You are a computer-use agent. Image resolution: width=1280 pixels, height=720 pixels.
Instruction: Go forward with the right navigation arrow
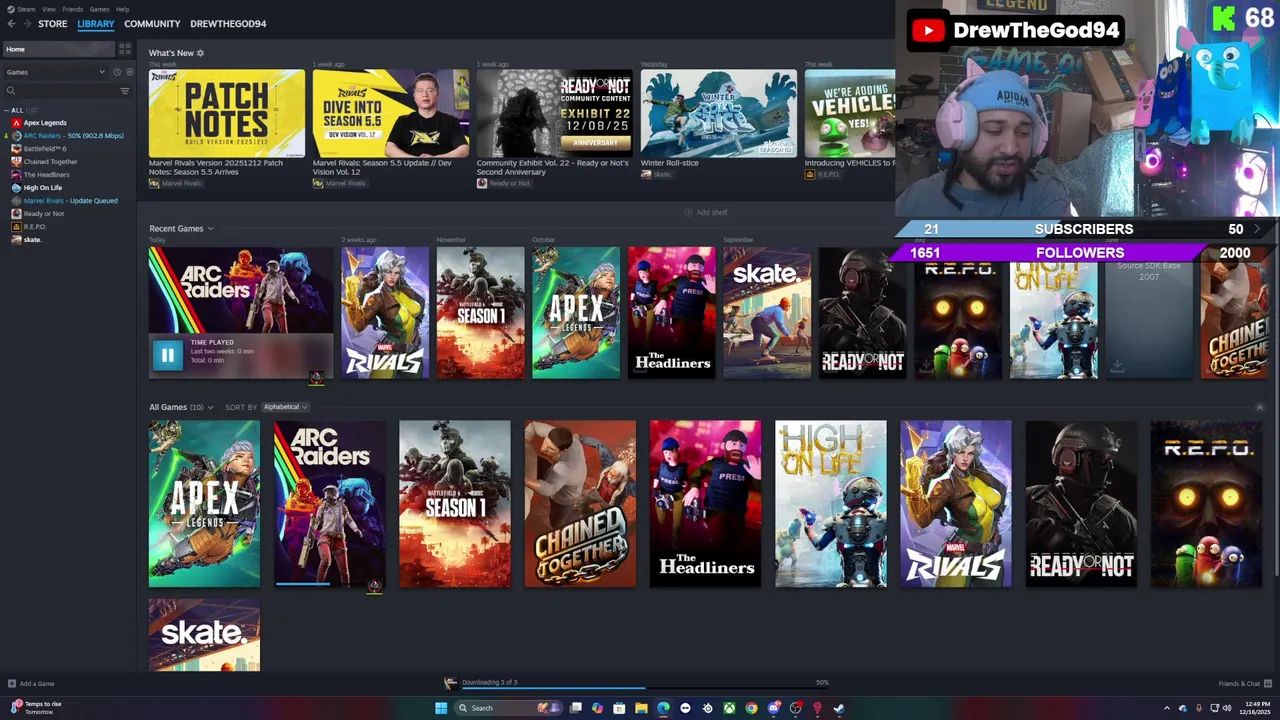pos(26,24)
